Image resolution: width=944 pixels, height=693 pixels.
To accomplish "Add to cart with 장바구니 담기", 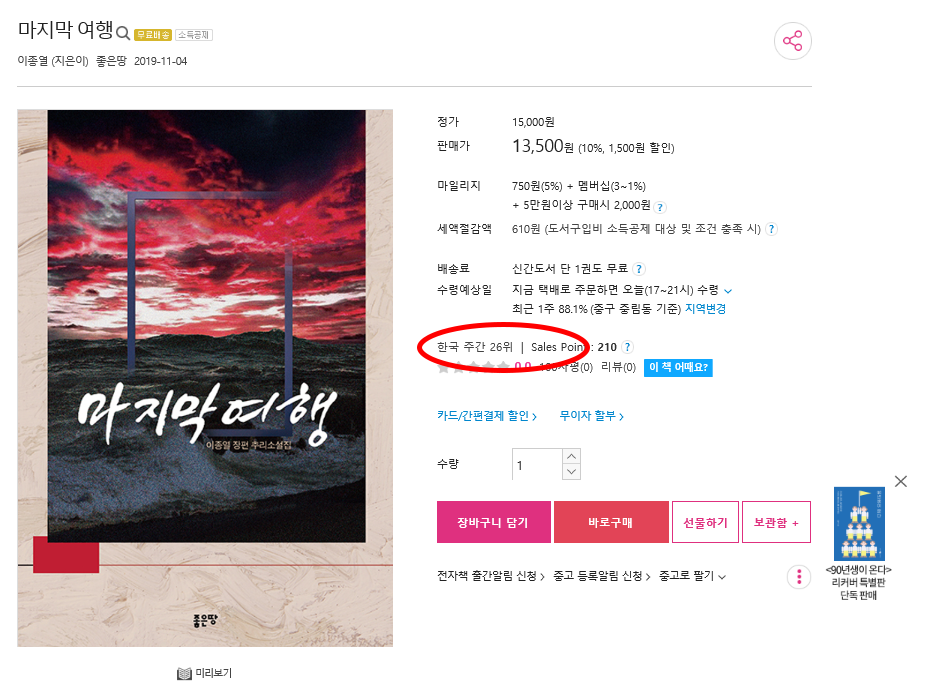I will [x=494, y=522].
